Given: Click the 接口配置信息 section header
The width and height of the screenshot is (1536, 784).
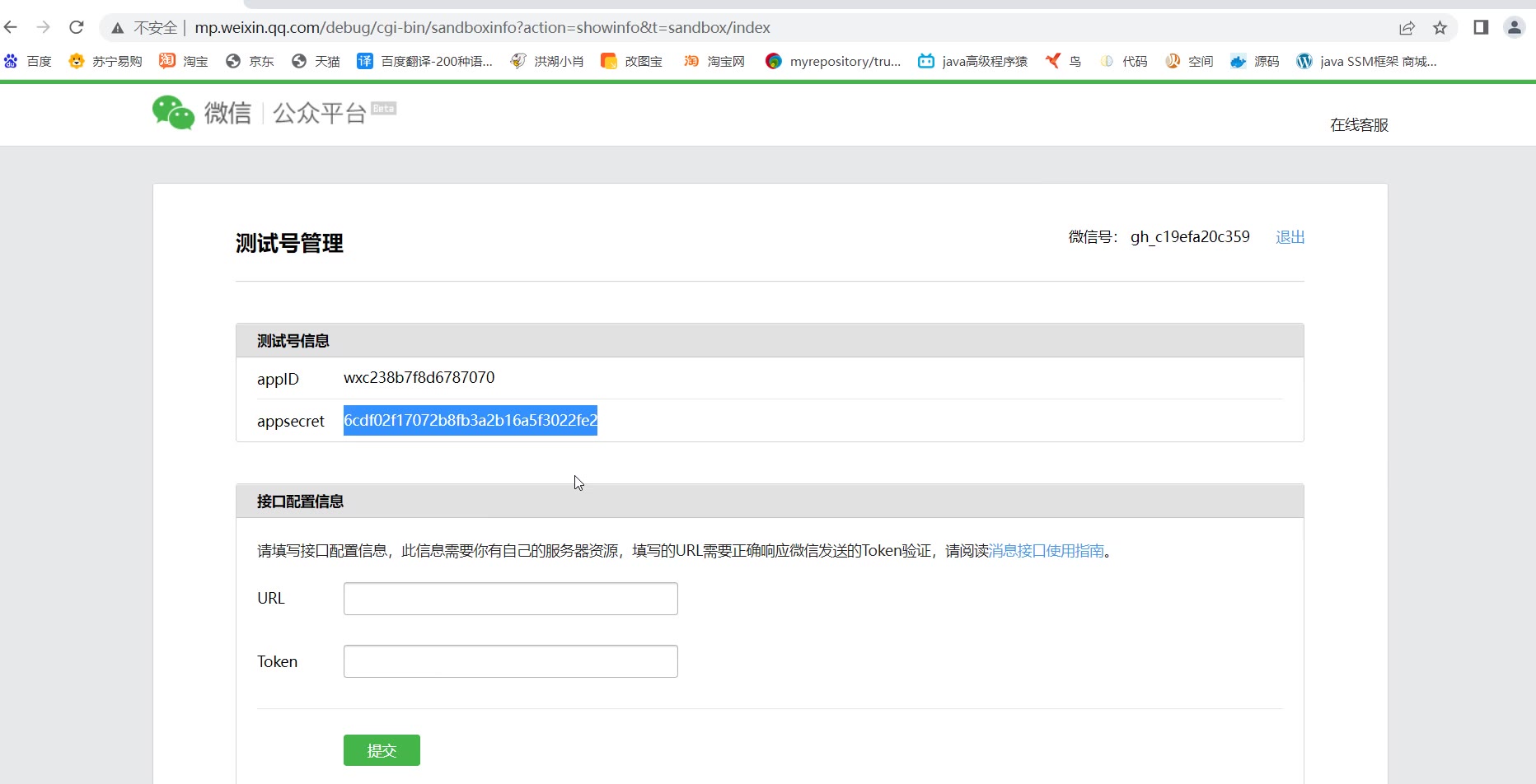Looking at the screenshot, I should (x=300, y=502).
